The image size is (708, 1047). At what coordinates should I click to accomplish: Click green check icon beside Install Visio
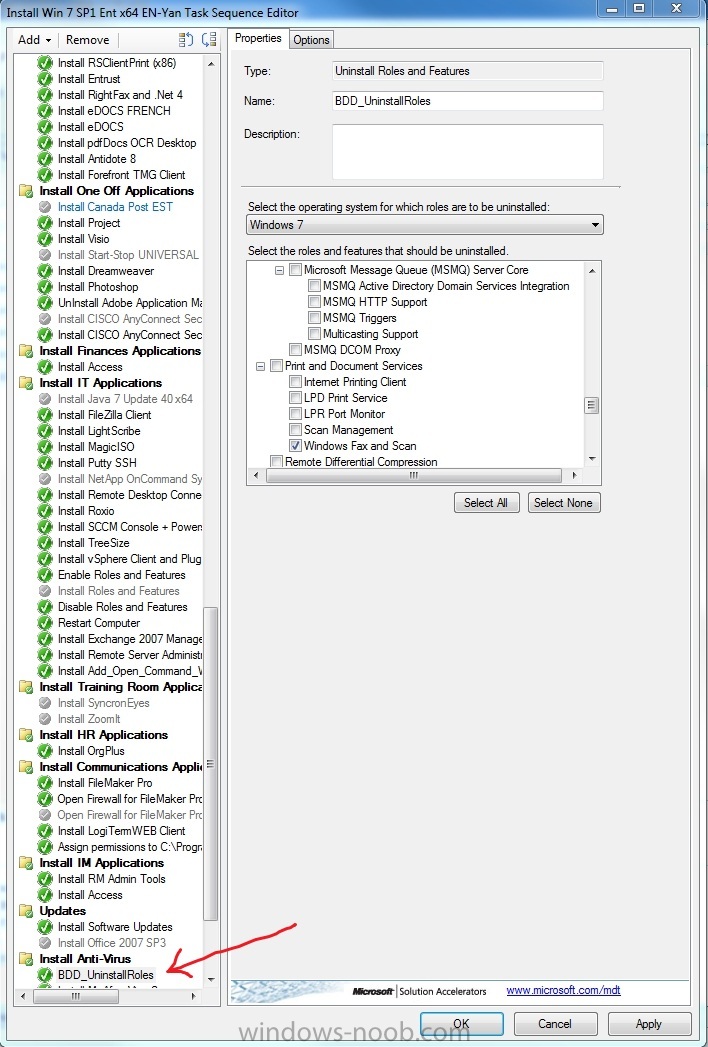pyautogui.click(x=45, y=239)
